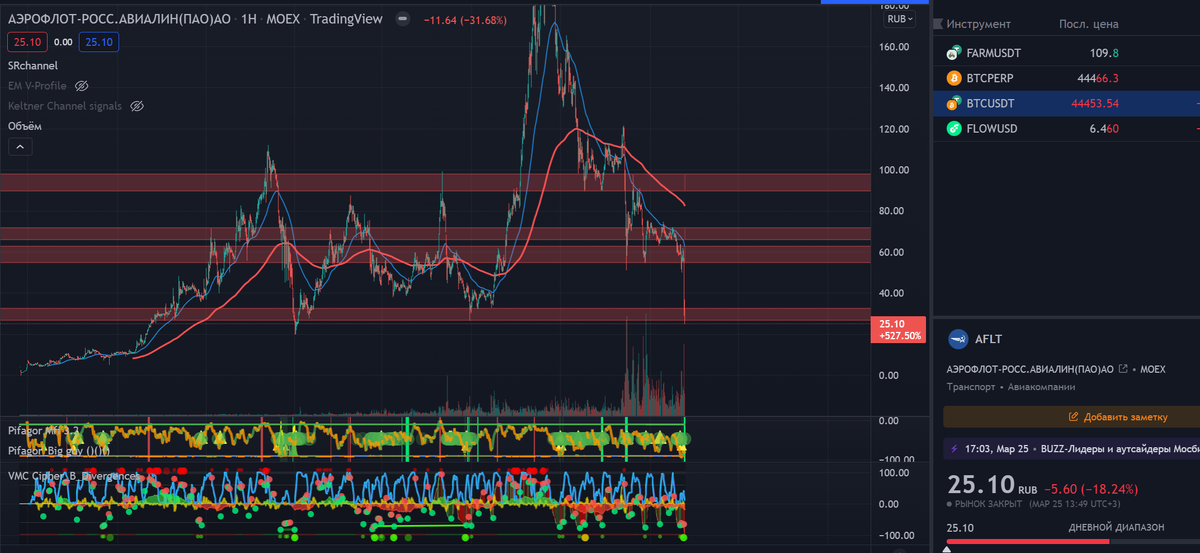Select the highlighted BTCUSDT watchlist row

pyautogui.click(x=1066, y=103)
